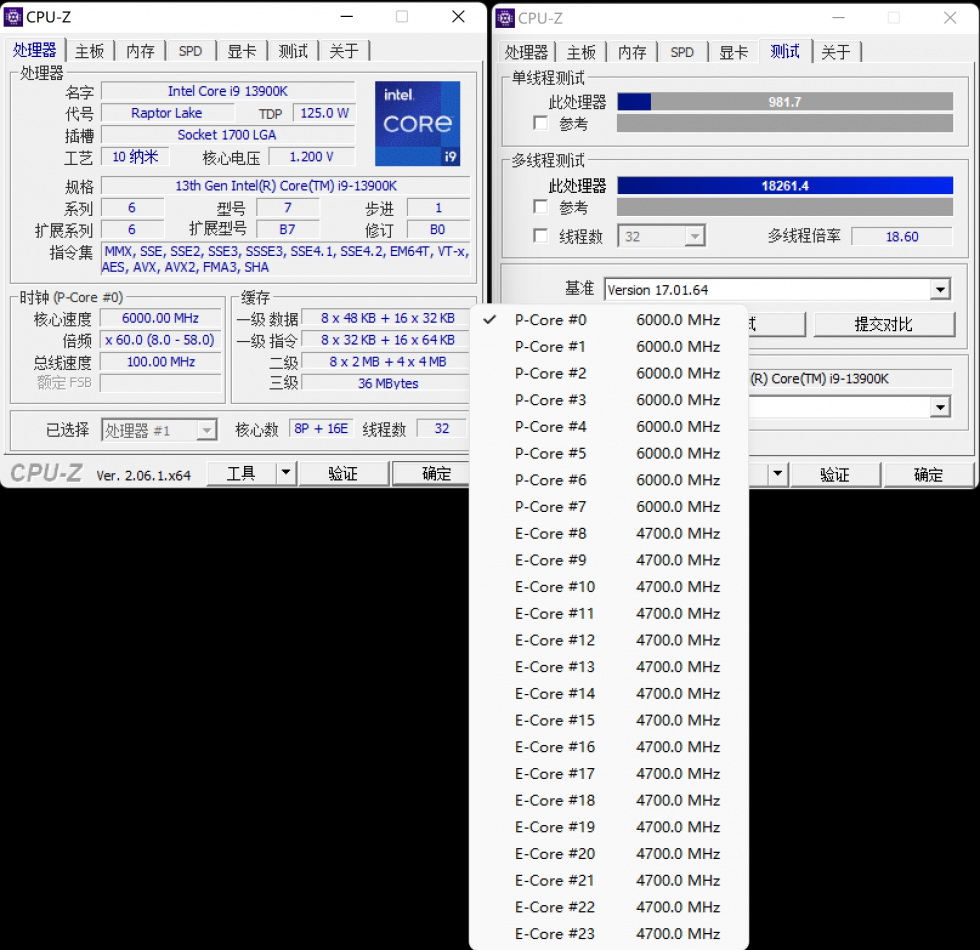Click the 核心速度 6000.00 MHz field
The image size is (980, 950).
[160, 318]
